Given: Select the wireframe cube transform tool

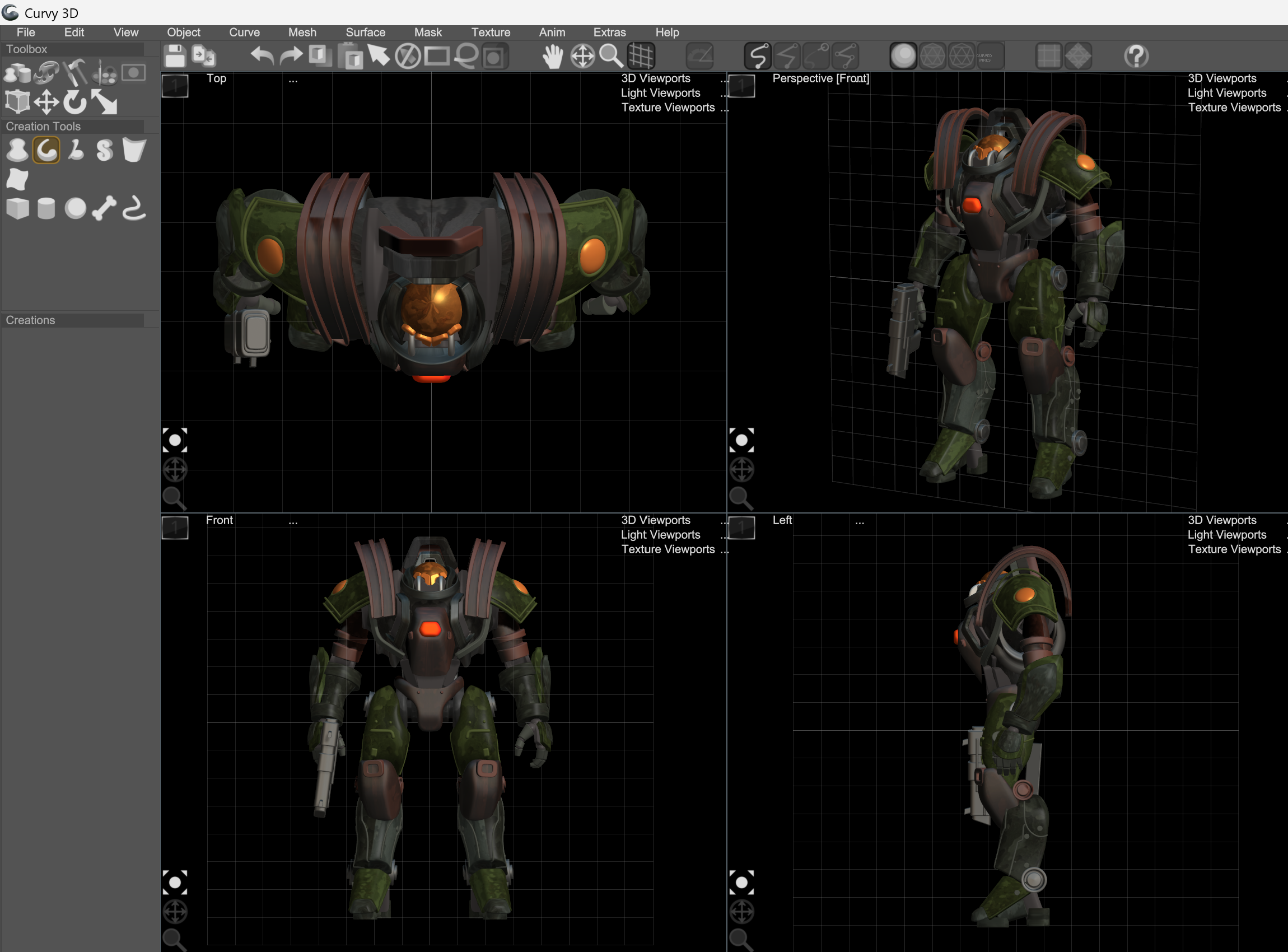Looking at the screenshot, I should point(17,102).
